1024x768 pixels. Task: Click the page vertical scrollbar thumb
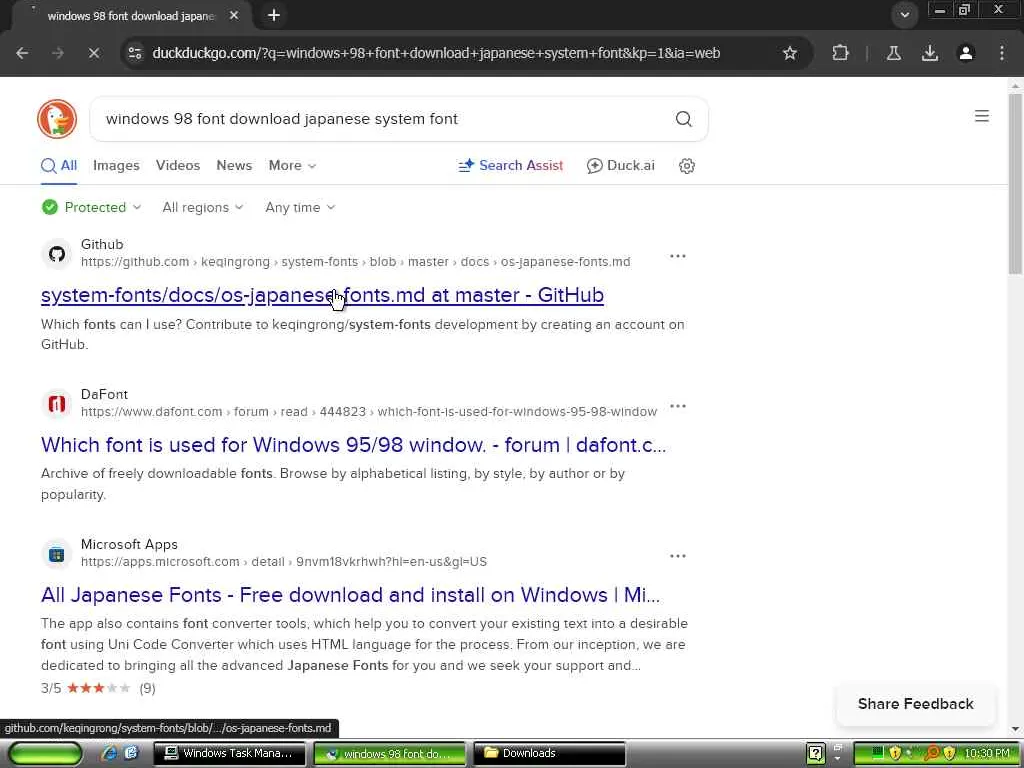1015,184
